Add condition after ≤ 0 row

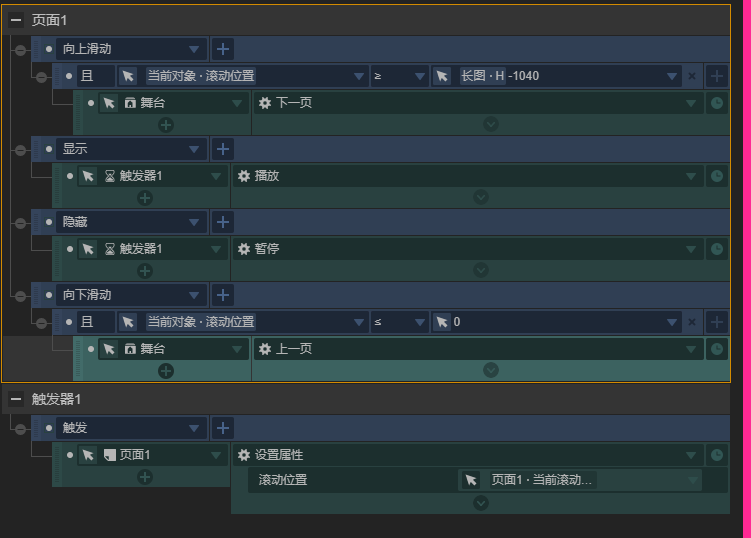click(717, 322)
